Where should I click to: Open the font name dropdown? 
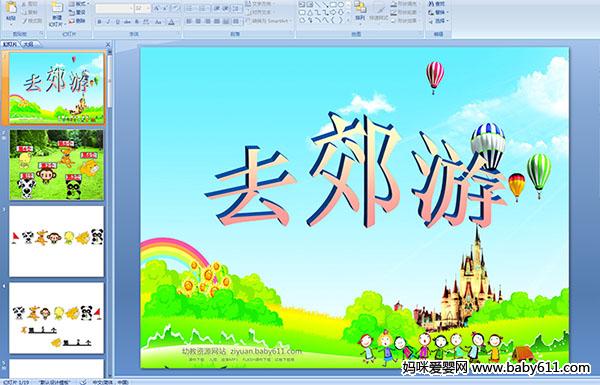point(114,8)
